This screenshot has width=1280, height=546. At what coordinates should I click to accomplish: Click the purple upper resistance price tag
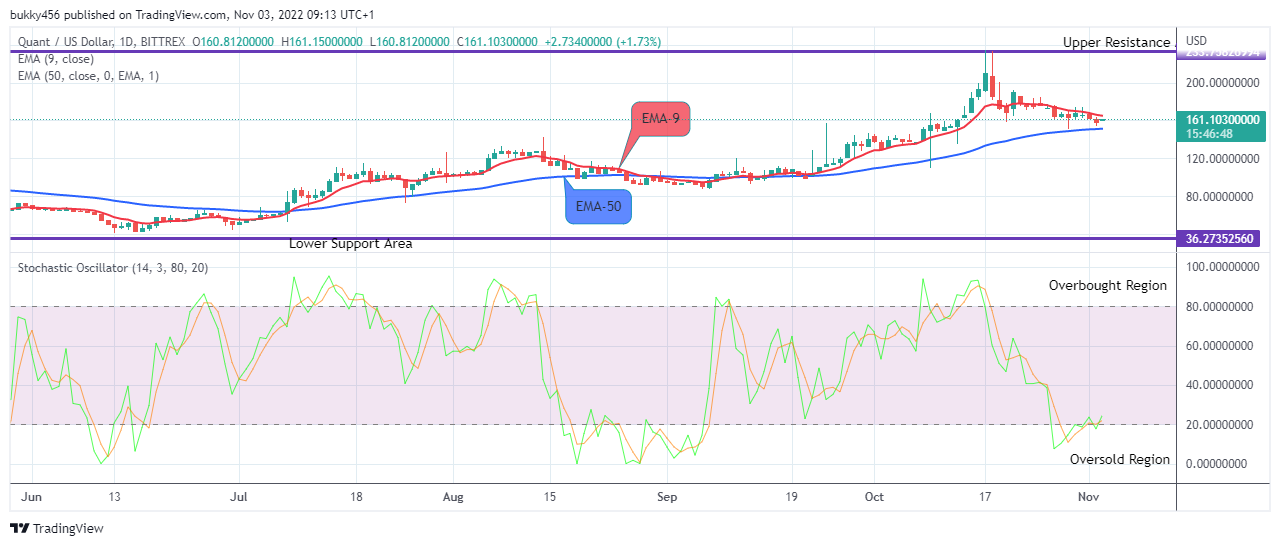(1223, 52)
